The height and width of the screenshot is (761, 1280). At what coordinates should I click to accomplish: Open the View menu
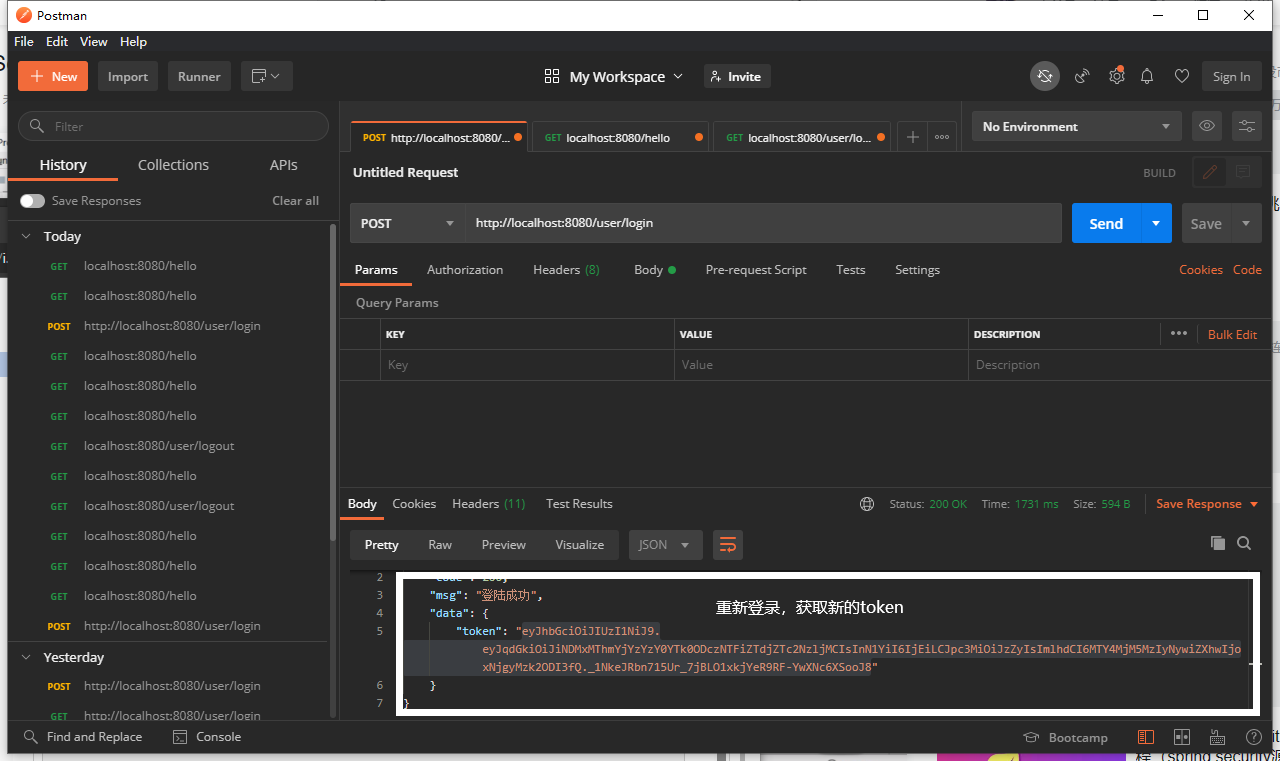tap(94, 42)
